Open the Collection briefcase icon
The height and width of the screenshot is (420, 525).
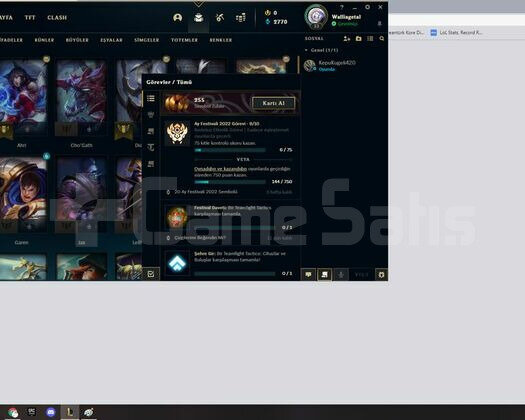[x=199, y=17]
